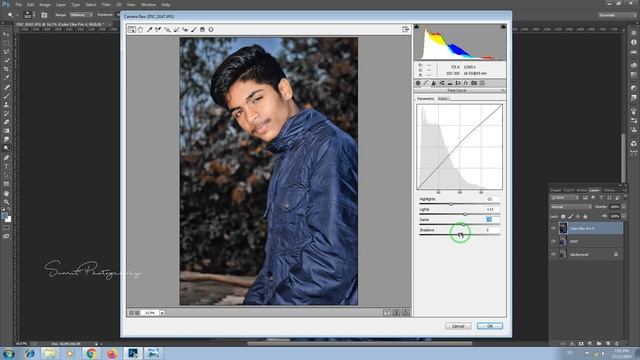Viewport: 640px width, 360px height.
Task: Select the Background layer in Layers panel
Action: [587, 254]
